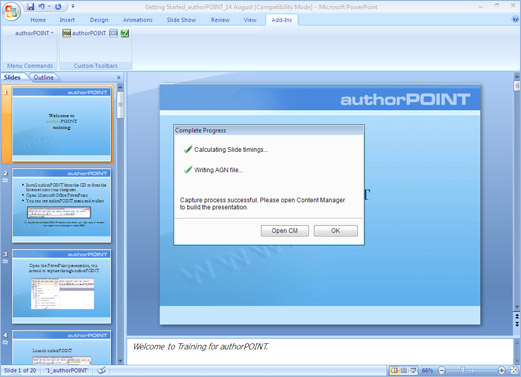
Task: Click the authorPOINT custom toolbar label
Action: coord(89,33)
